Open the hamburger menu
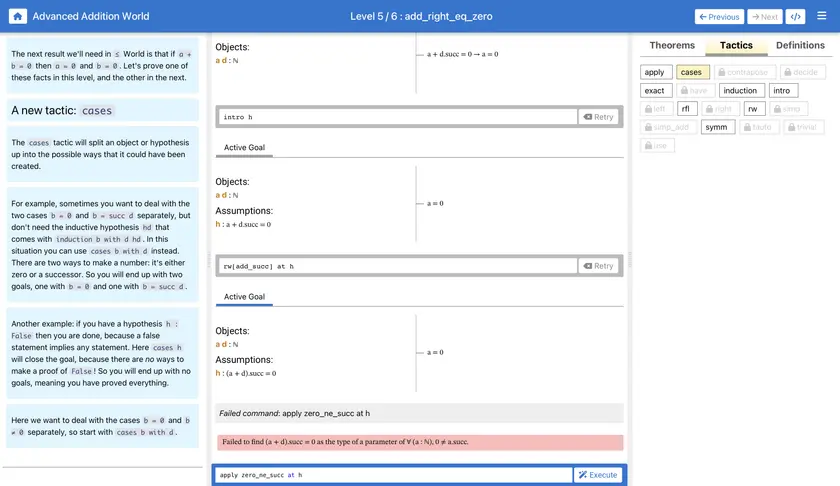The image size is (840, 486). click(822, 16)
